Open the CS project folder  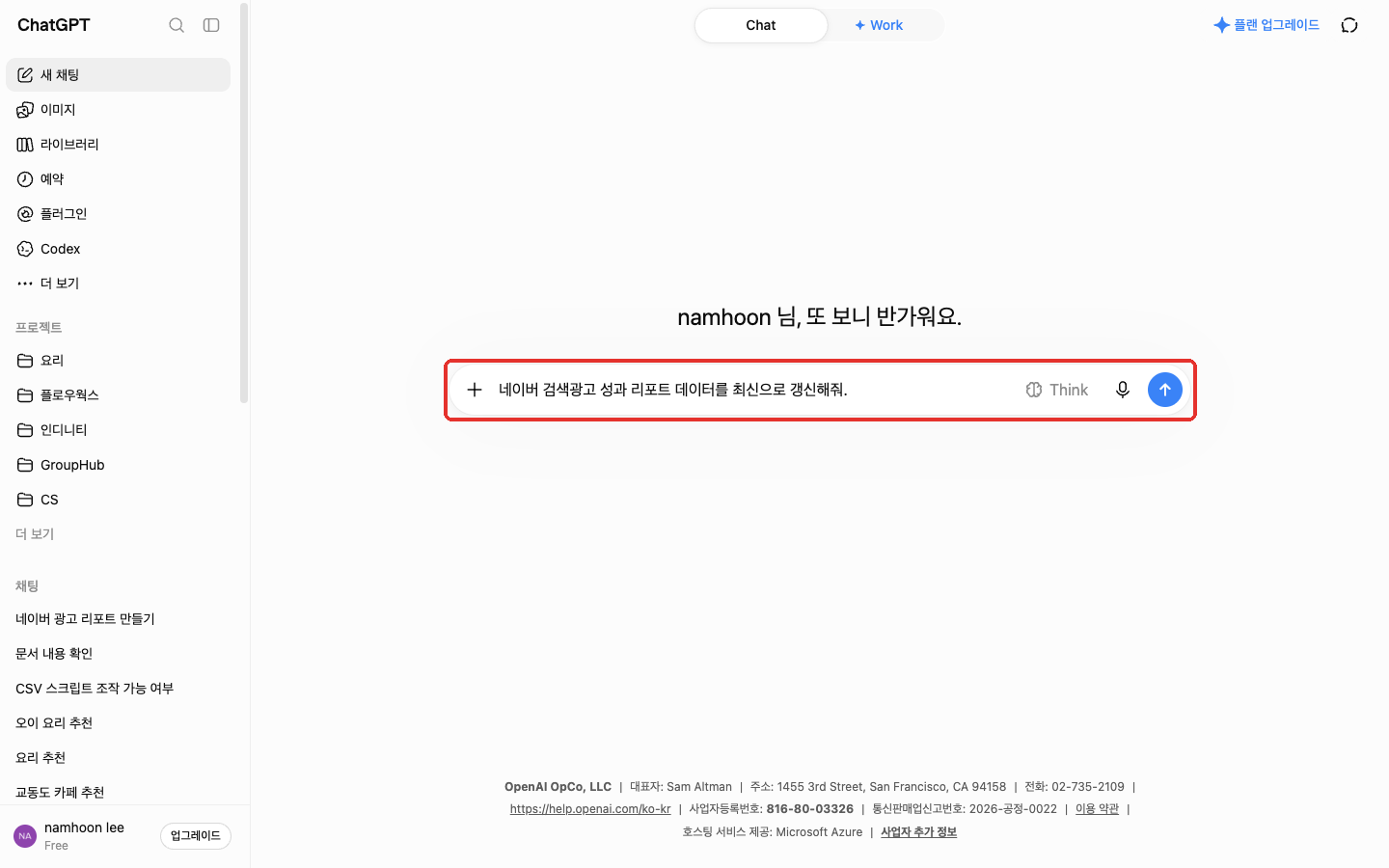point(118,500)
